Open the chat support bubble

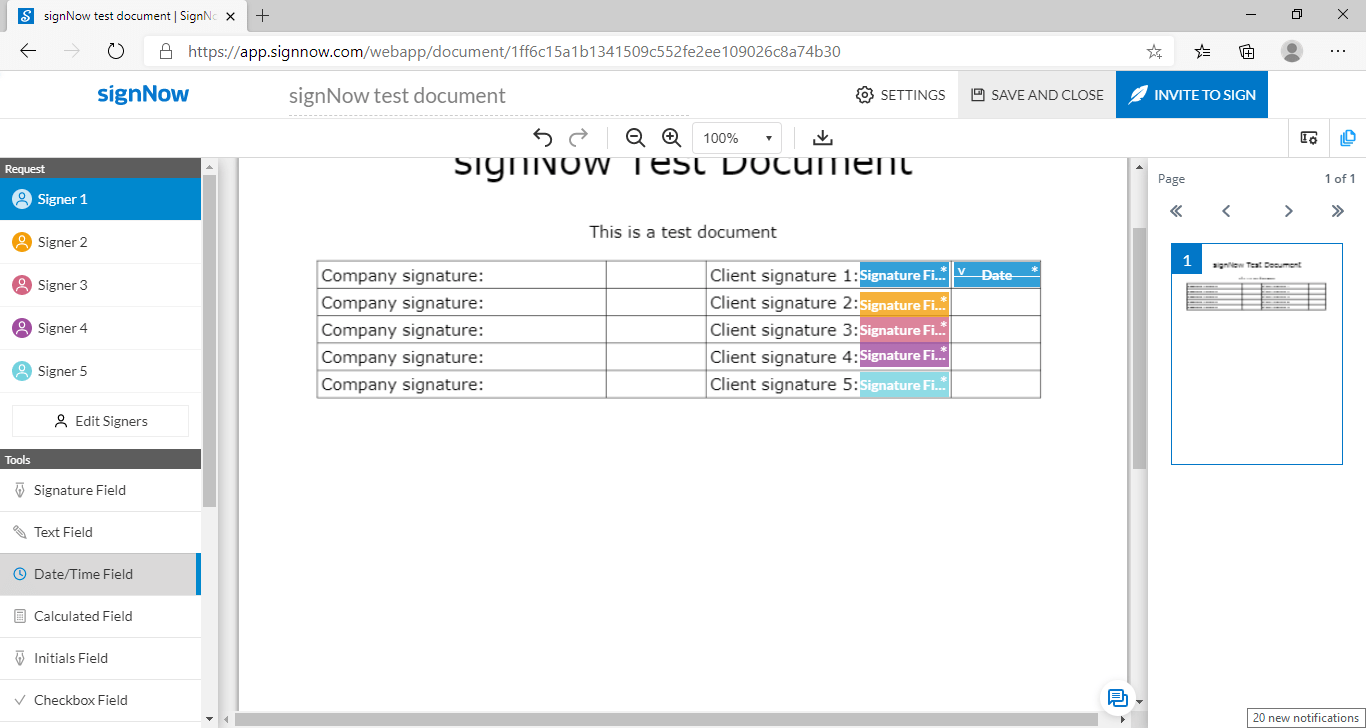coord(1117,697)
